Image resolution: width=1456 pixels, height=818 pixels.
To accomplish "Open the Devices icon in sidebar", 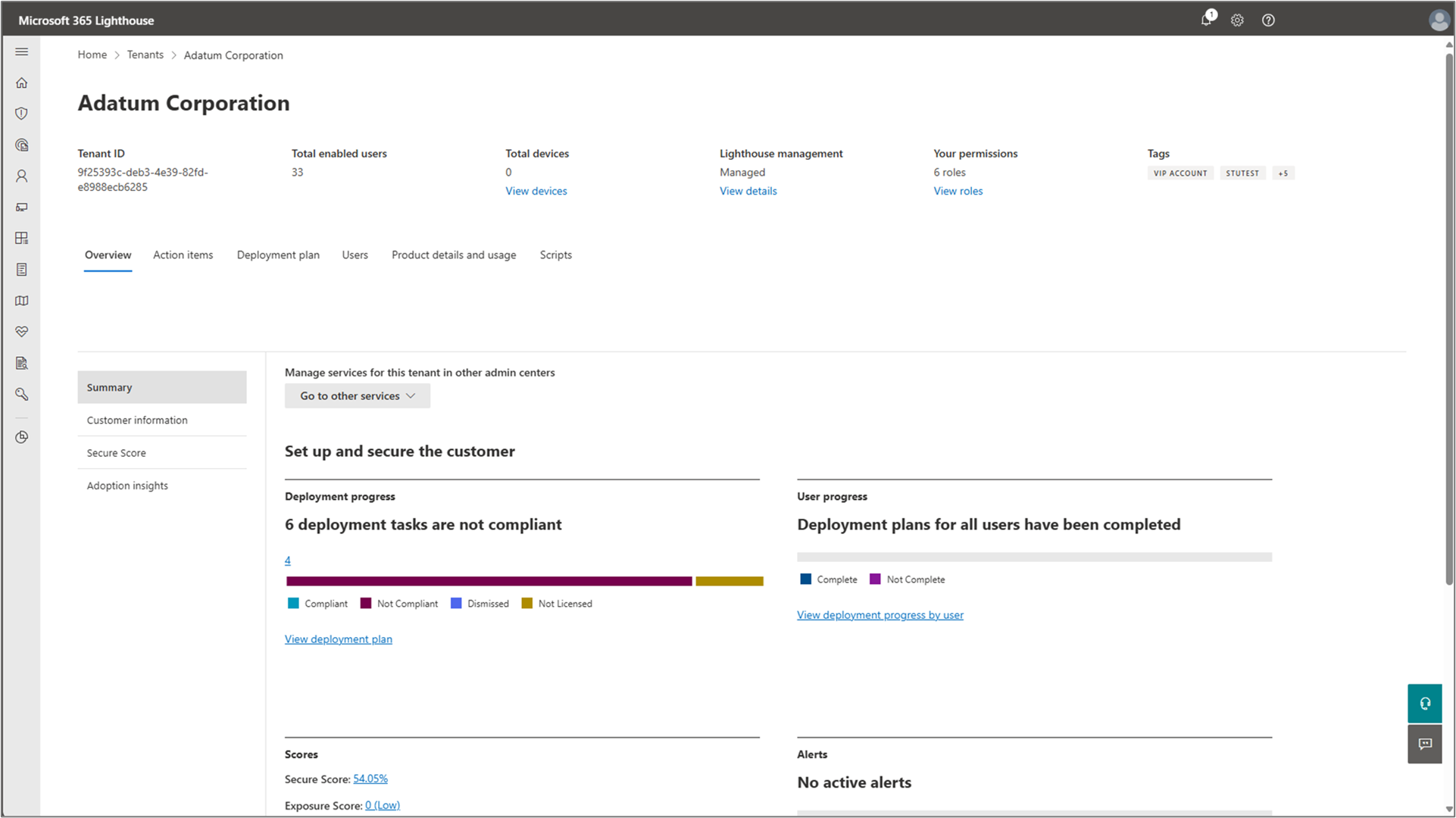I will [x=22, y=207].
